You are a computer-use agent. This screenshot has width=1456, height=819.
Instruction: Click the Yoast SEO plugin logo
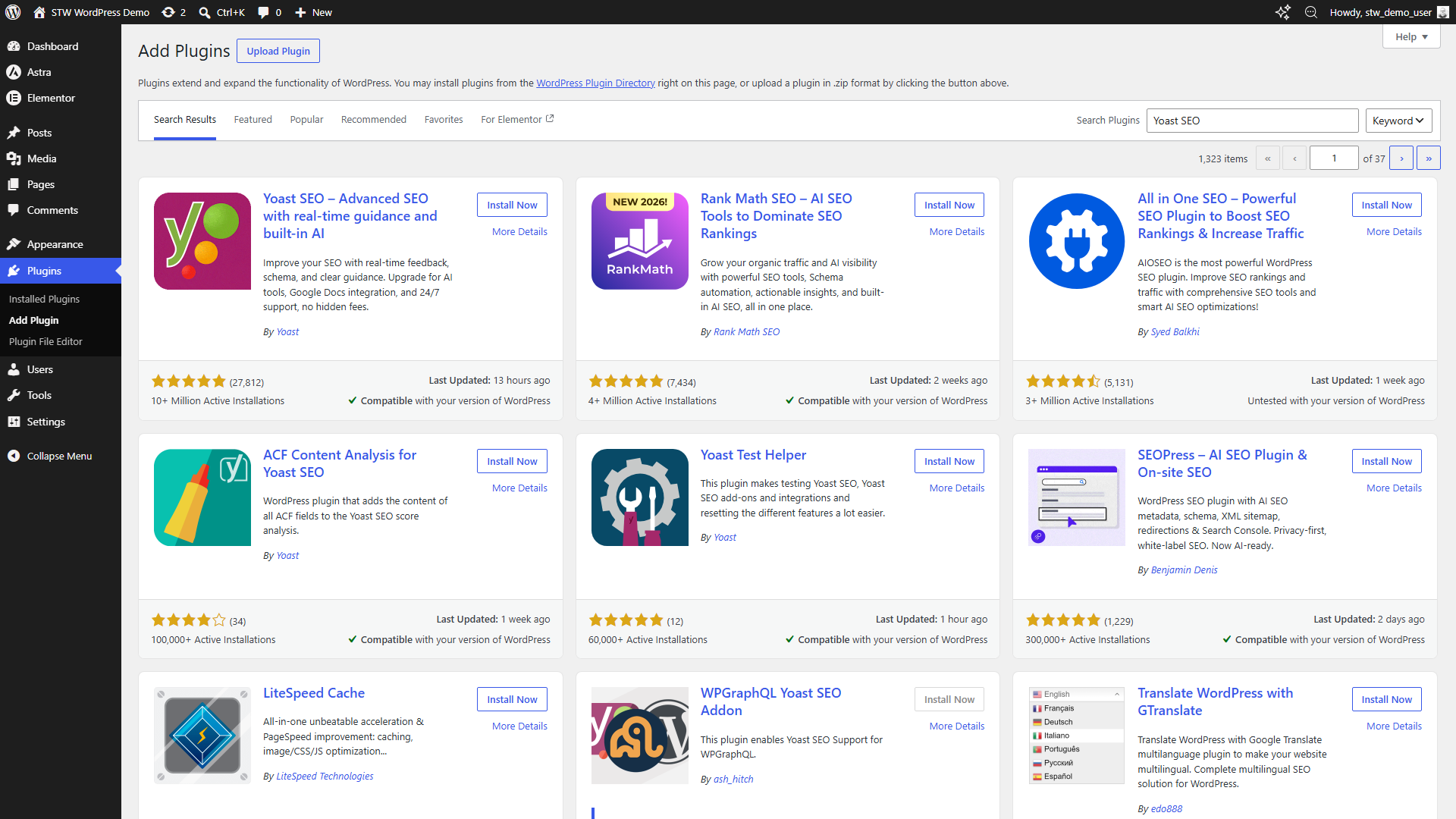coord(202,241)
